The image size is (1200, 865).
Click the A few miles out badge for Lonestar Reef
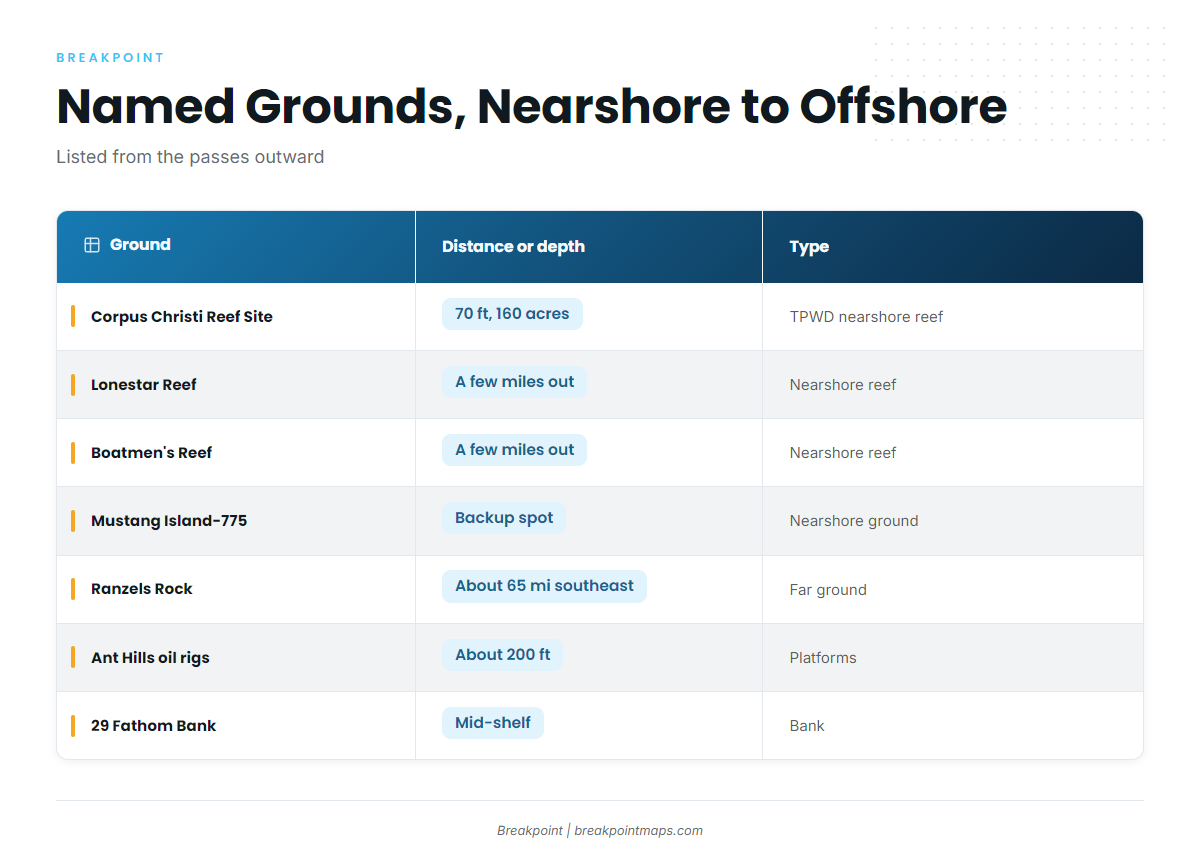click(514, 382)
